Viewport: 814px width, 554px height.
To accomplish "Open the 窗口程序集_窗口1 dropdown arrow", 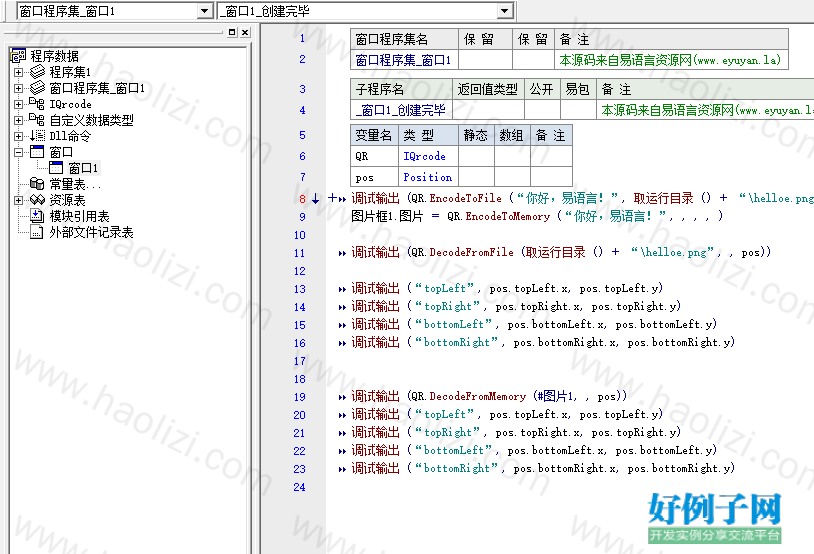I will pos(205,11).
